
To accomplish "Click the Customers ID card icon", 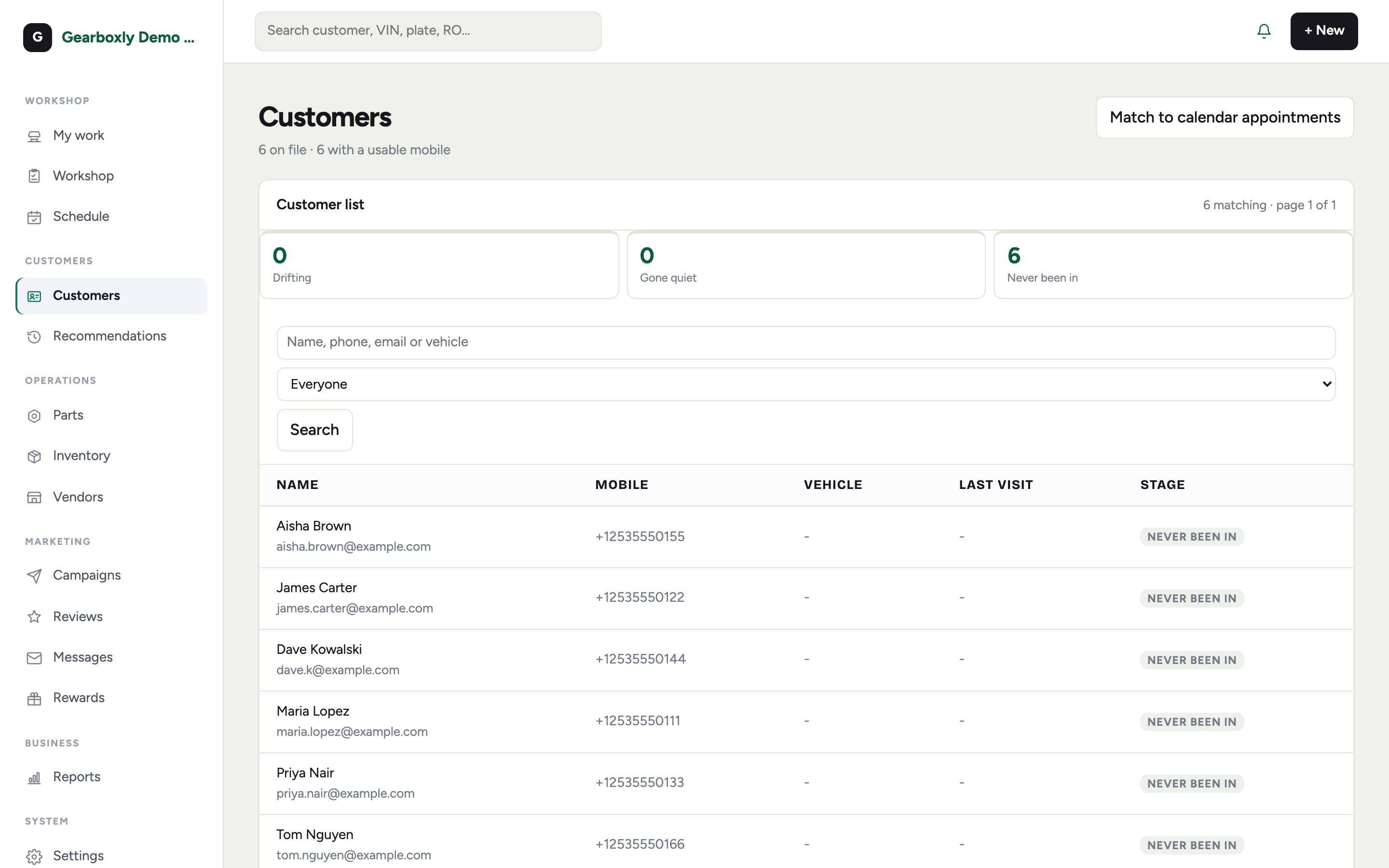I will coord(34,296).
